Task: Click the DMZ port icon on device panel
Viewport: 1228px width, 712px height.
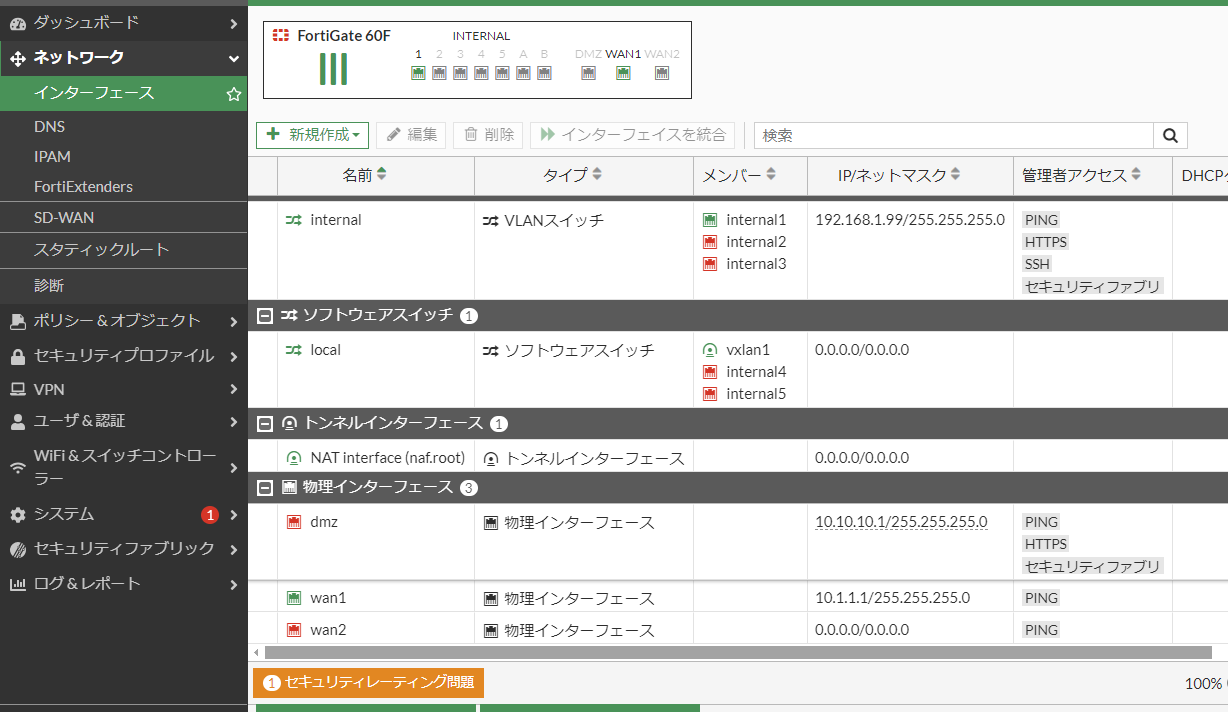Action: (x=588, y=73)
